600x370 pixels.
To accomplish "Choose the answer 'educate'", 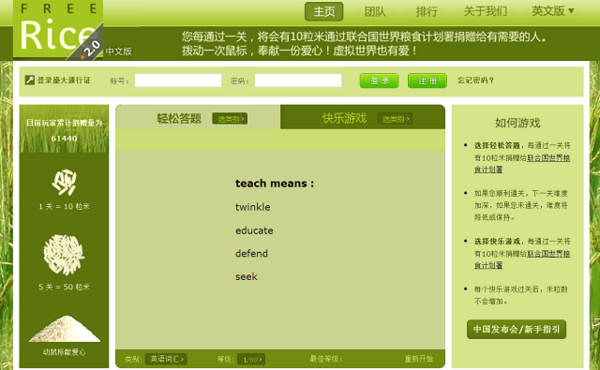I will click(254, 230).
